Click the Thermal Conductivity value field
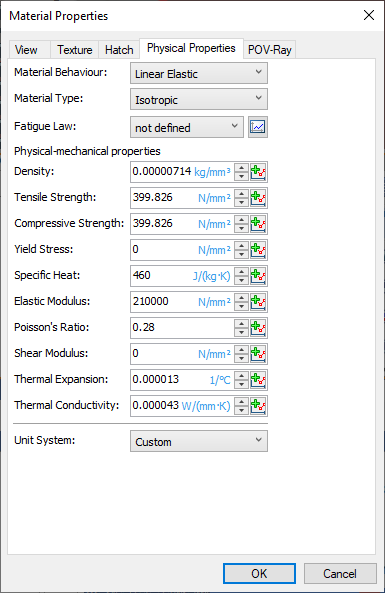Viewport: 385px width, 593px height. coord(182,406)
